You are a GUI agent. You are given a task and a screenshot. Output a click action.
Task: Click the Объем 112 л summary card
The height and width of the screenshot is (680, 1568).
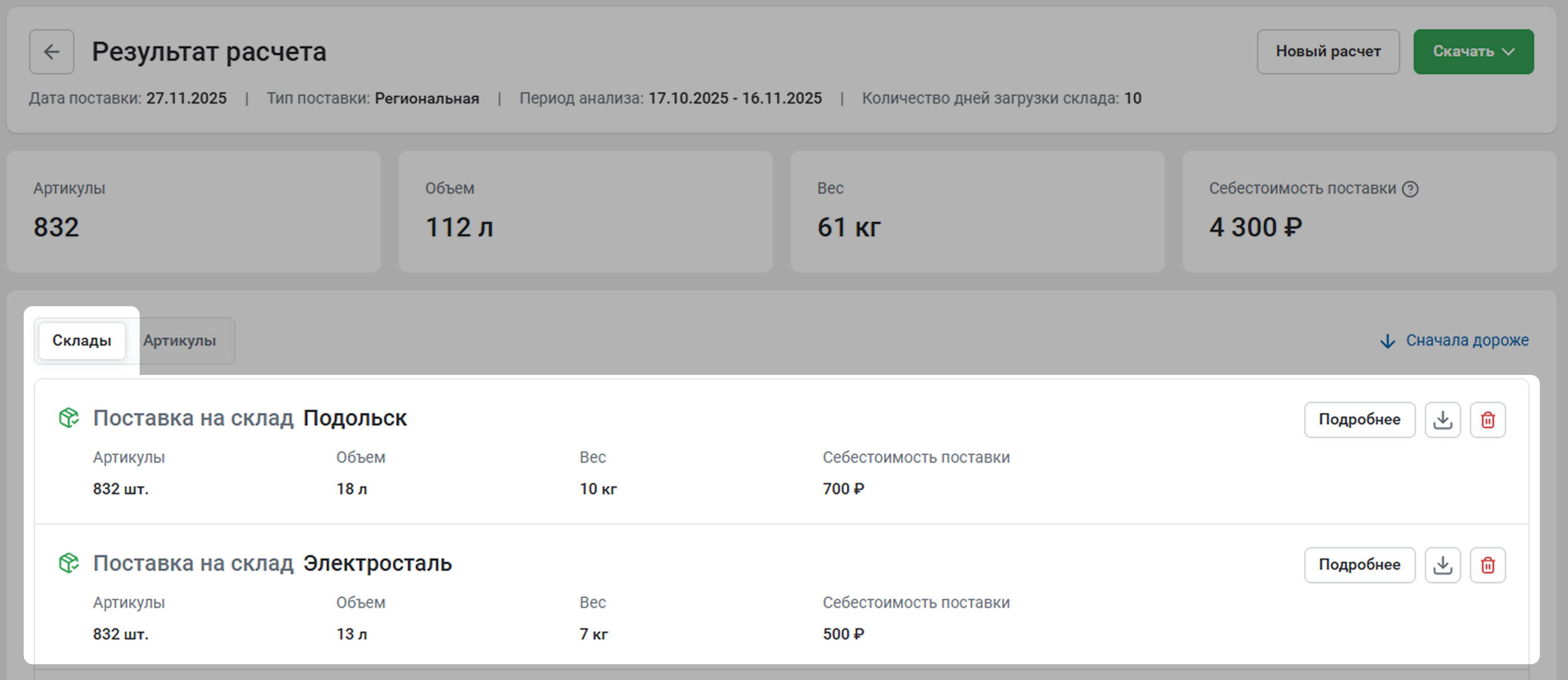585,211
